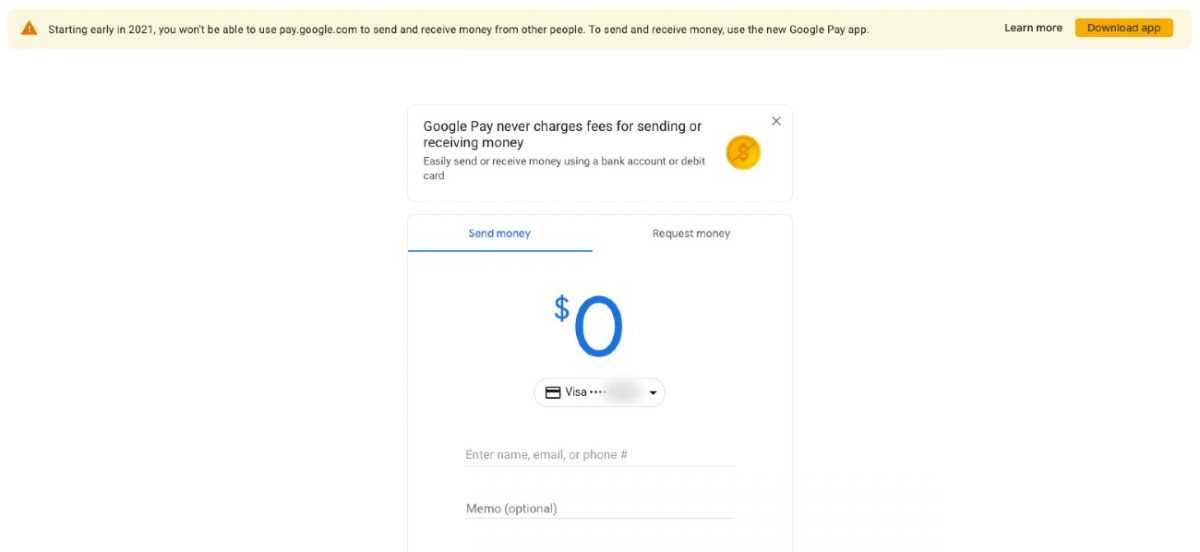The height and width of the screenshot is (552, 1200).
Task: Switch to the Request money tab
Action: tap(691, 234)
